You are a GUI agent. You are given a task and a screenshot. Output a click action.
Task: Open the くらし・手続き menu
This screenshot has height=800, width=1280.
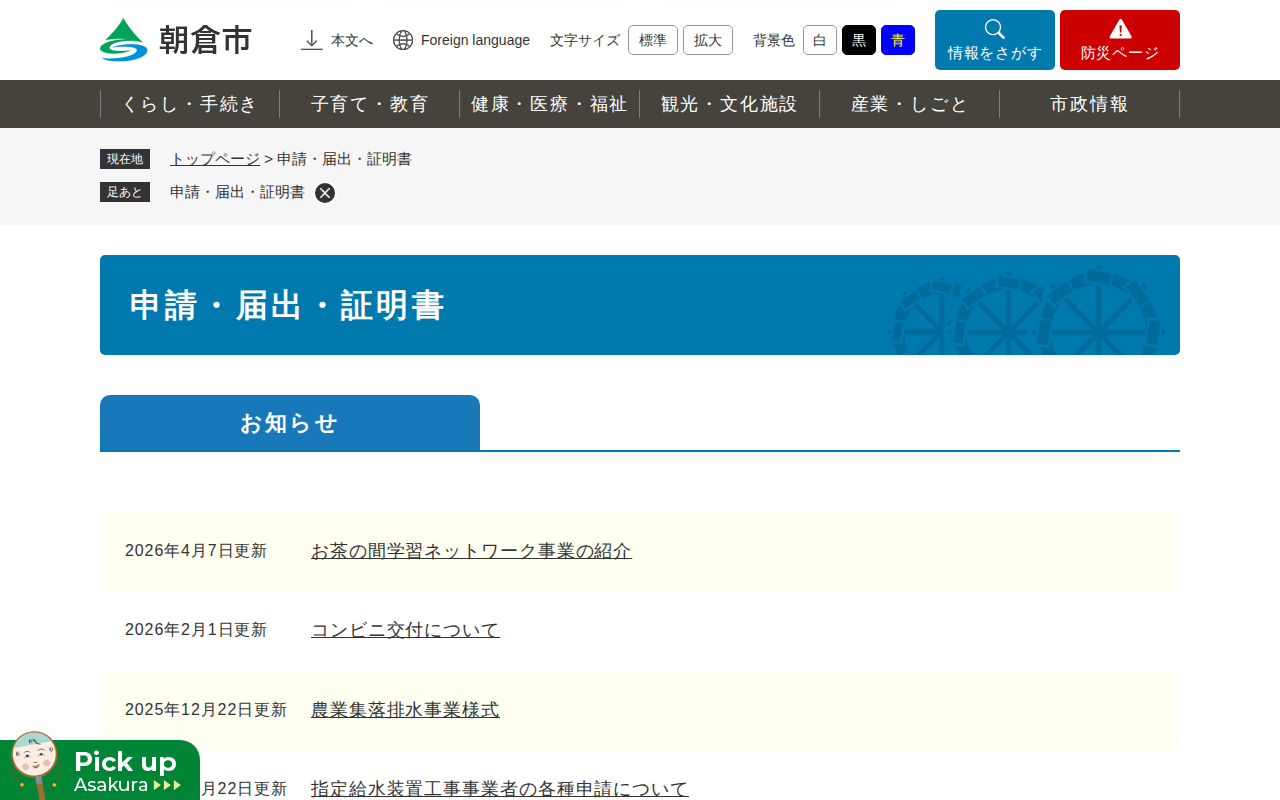pos(190,104)
